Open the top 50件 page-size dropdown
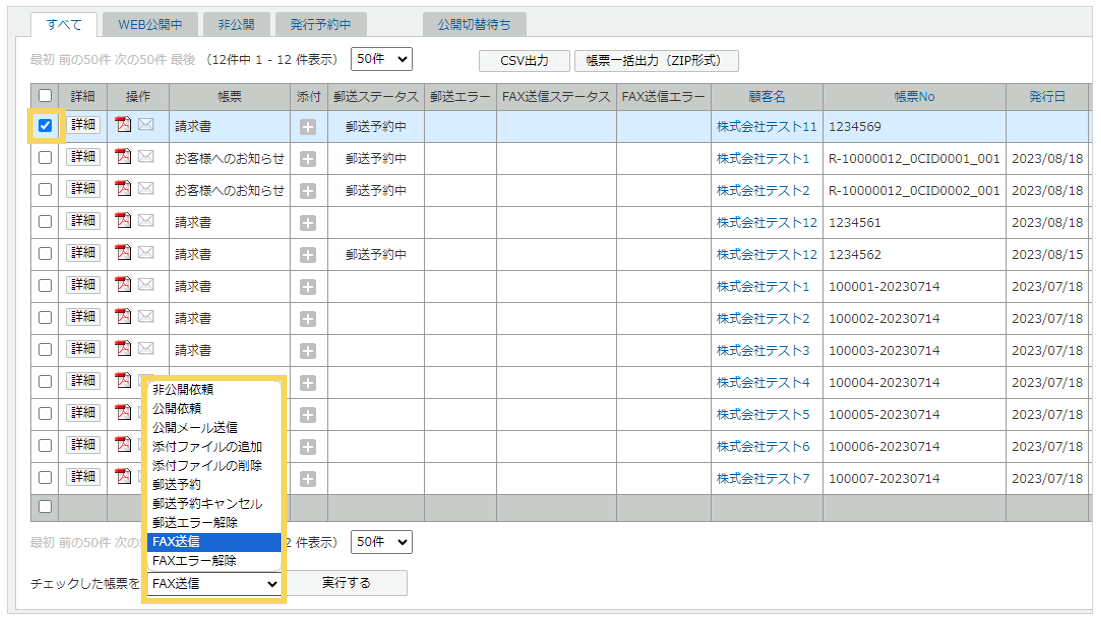The width and height of the screenshot is (1101, 619). click(x=381, y=60)
